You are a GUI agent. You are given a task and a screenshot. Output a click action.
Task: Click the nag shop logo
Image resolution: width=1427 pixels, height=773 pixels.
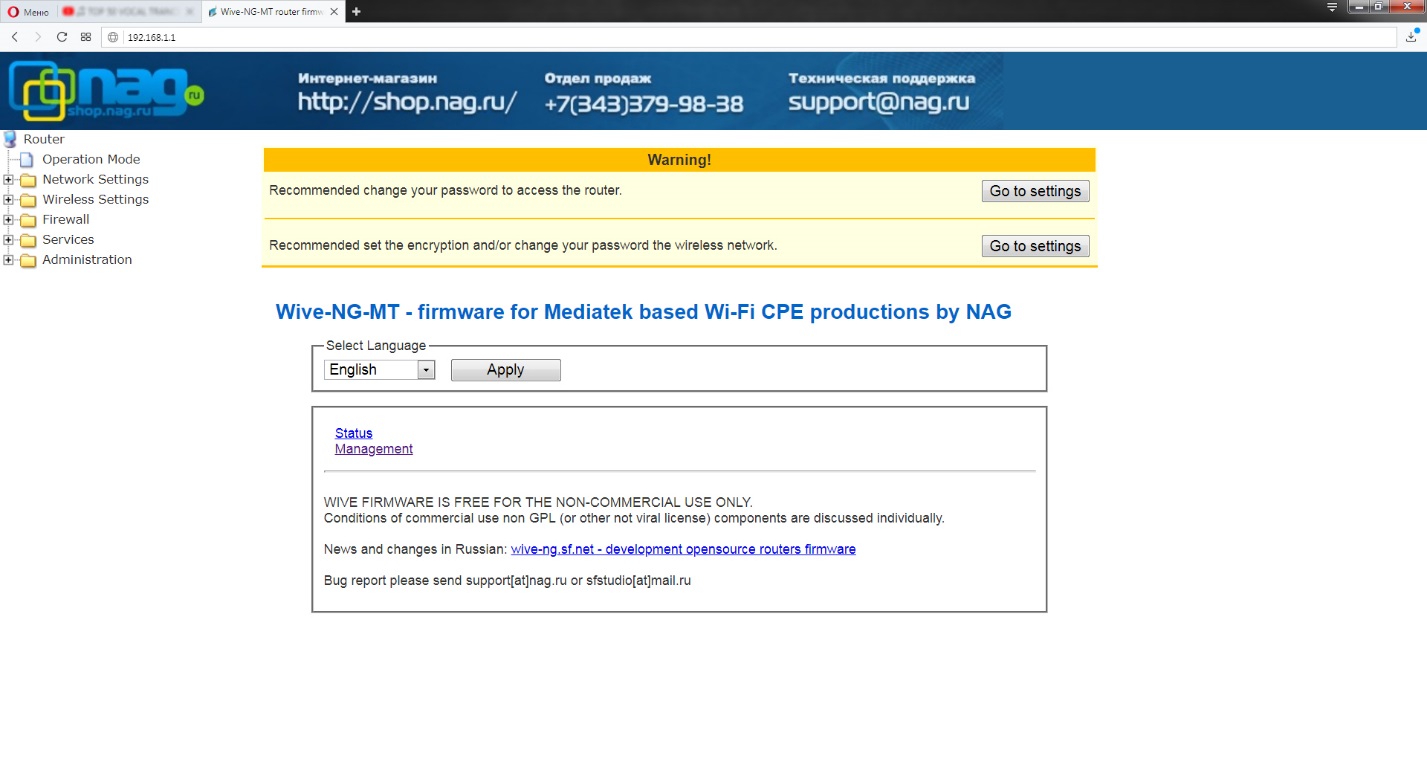tap(106, 91)
